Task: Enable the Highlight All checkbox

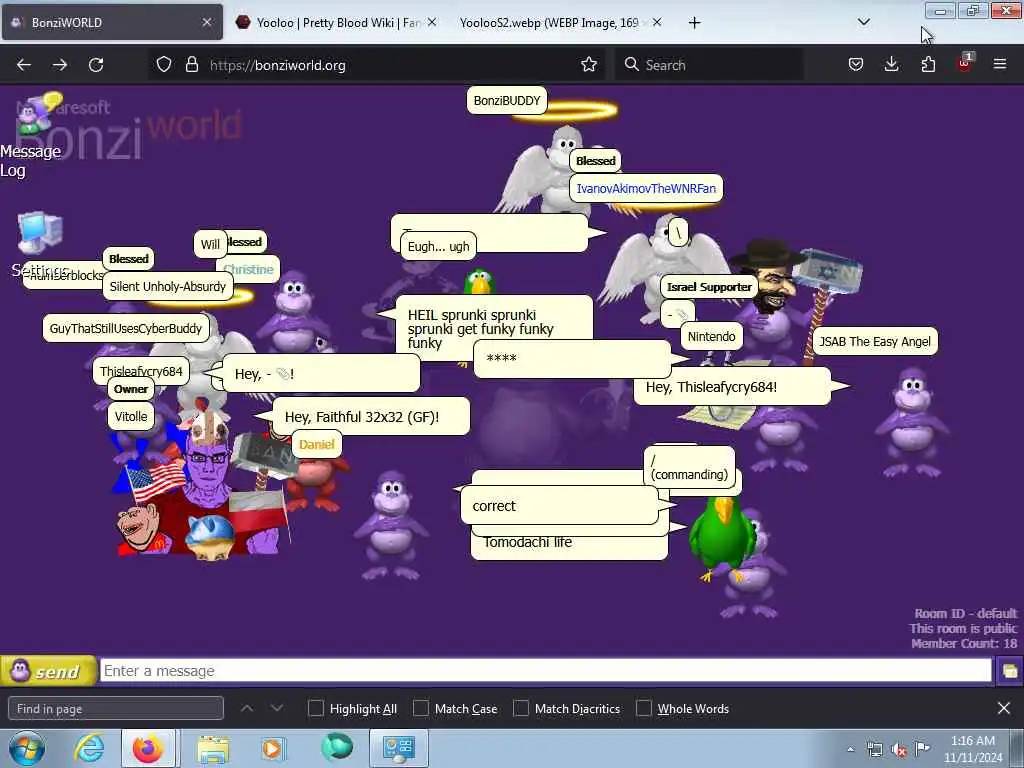Action: 315,709
